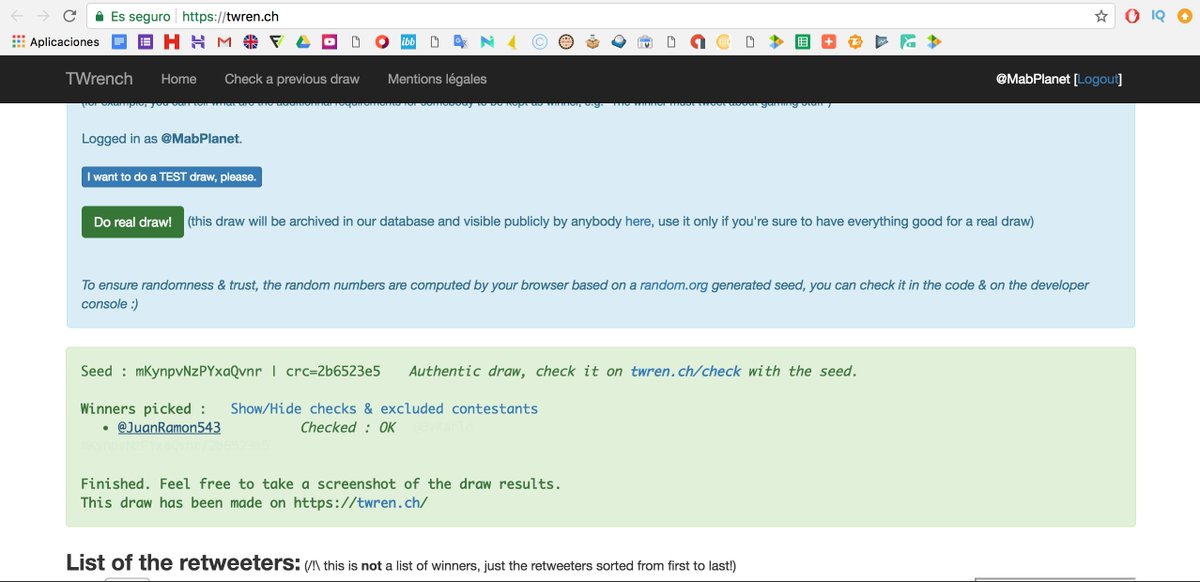
Task: Click the Logout link
Action: coord(1099,79)
